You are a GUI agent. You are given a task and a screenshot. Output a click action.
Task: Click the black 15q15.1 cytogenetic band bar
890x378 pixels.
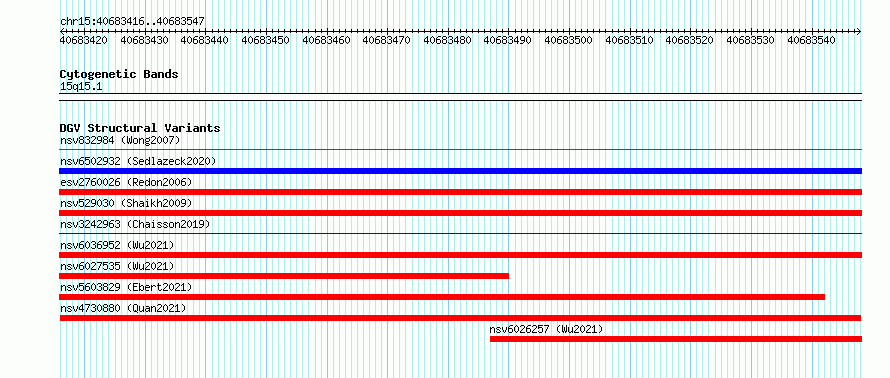[460, 96]
